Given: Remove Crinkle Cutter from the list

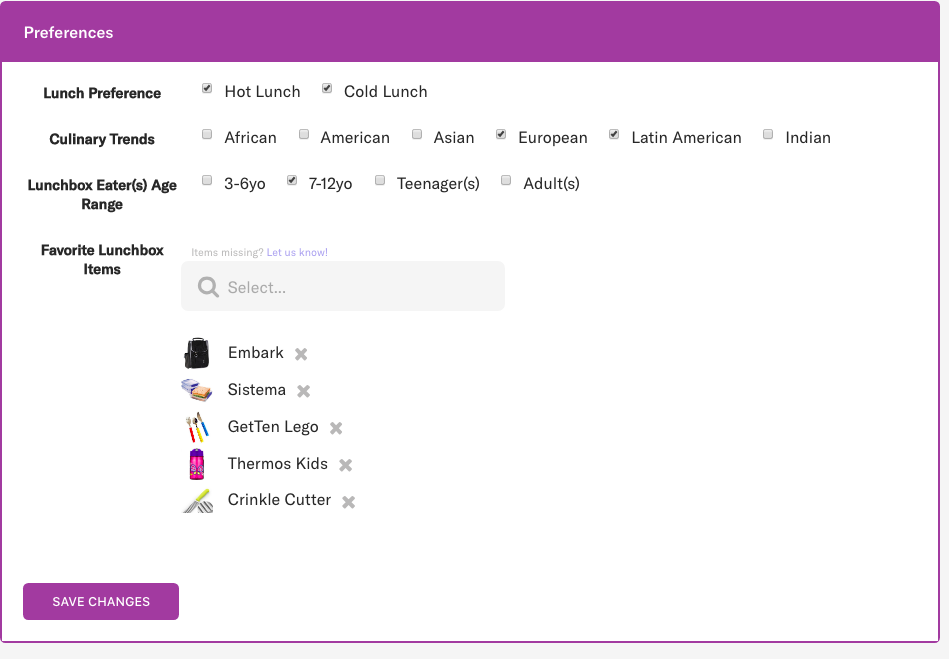Looking at the screenshot, I should pyautogui.click(x=349, y=502).
